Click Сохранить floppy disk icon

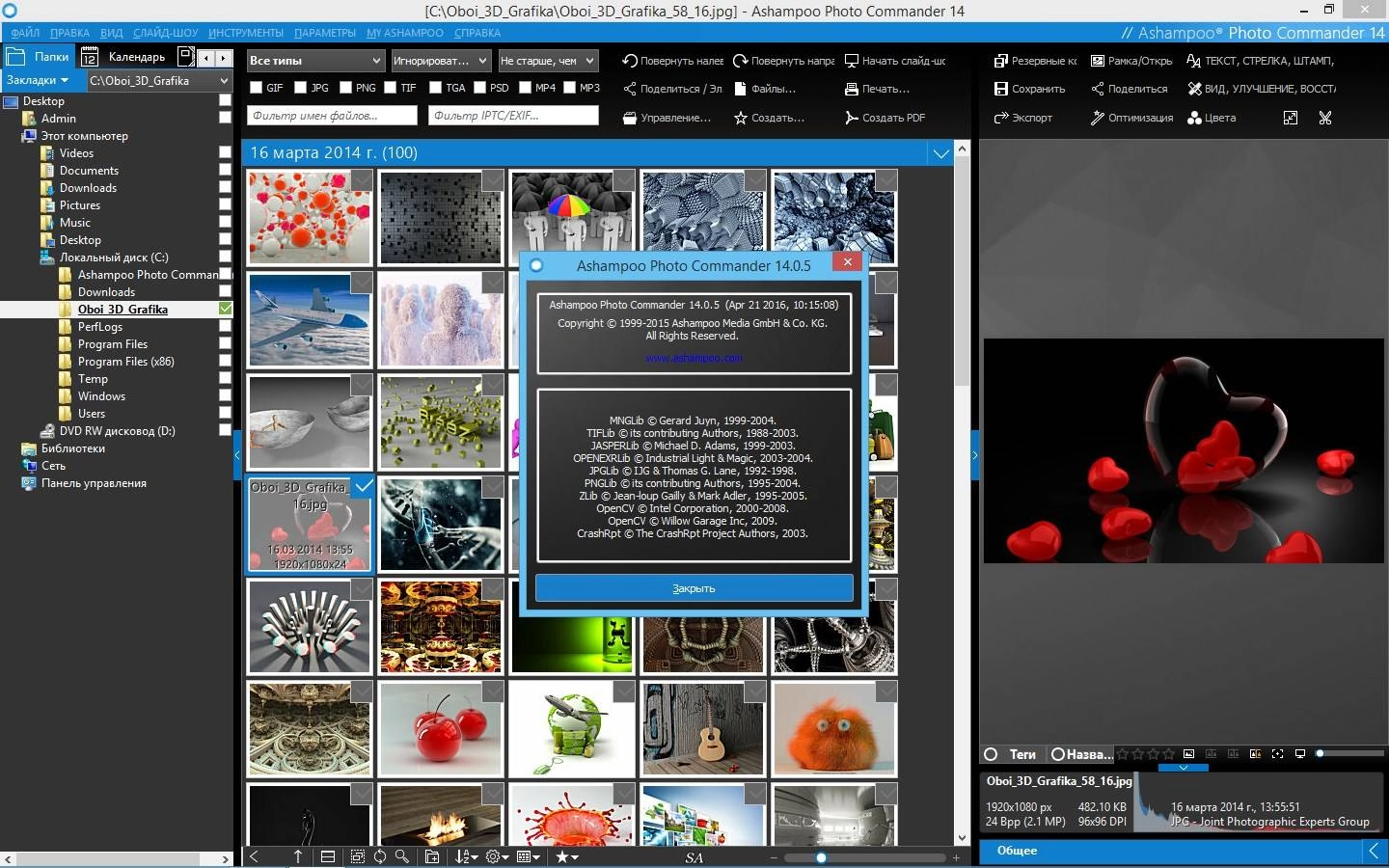[1001, 89]
